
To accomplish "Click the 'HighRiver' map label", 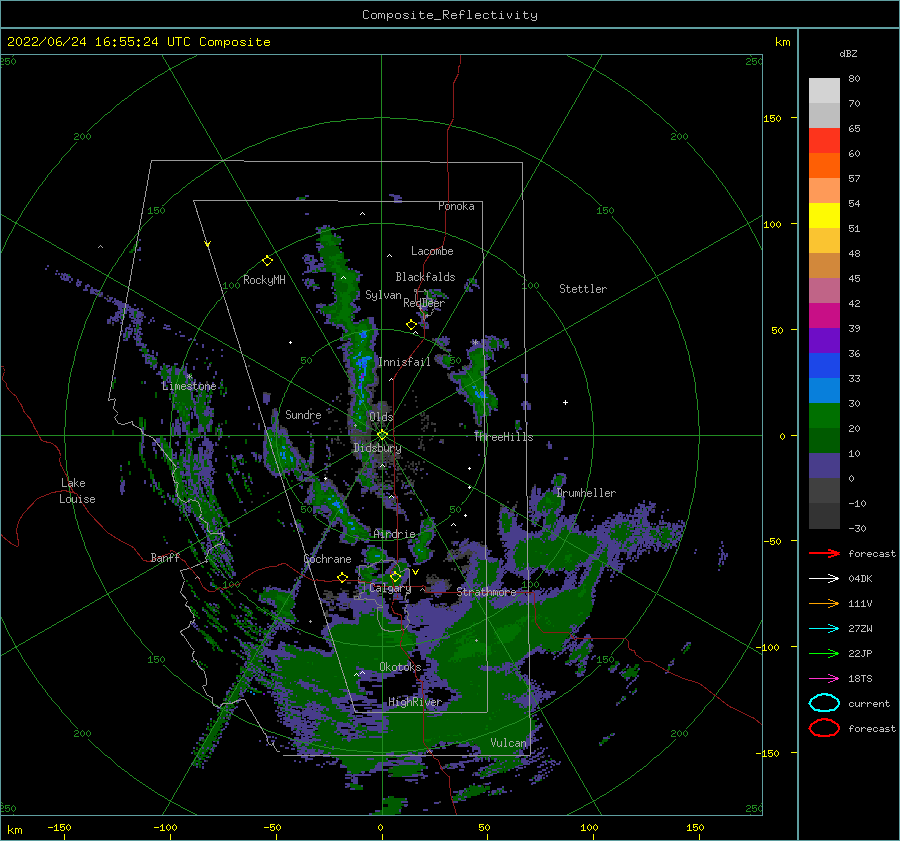I will point(415,702).
